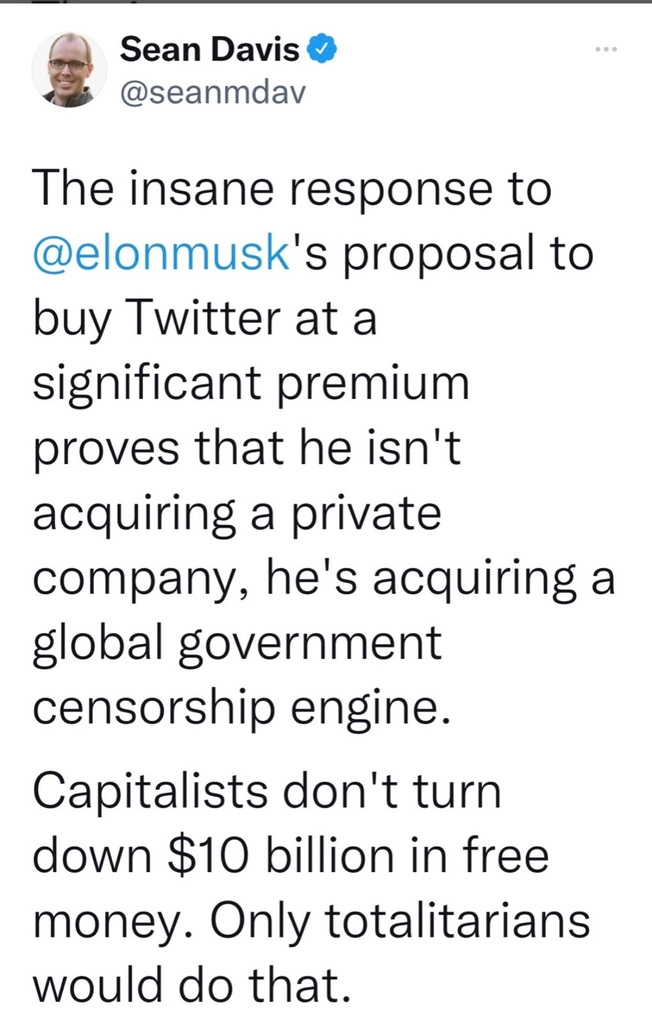Viewport: 652px width, 1024px height.
Task: Click the phrase "acquiring a private"
Action: (237, 515)
